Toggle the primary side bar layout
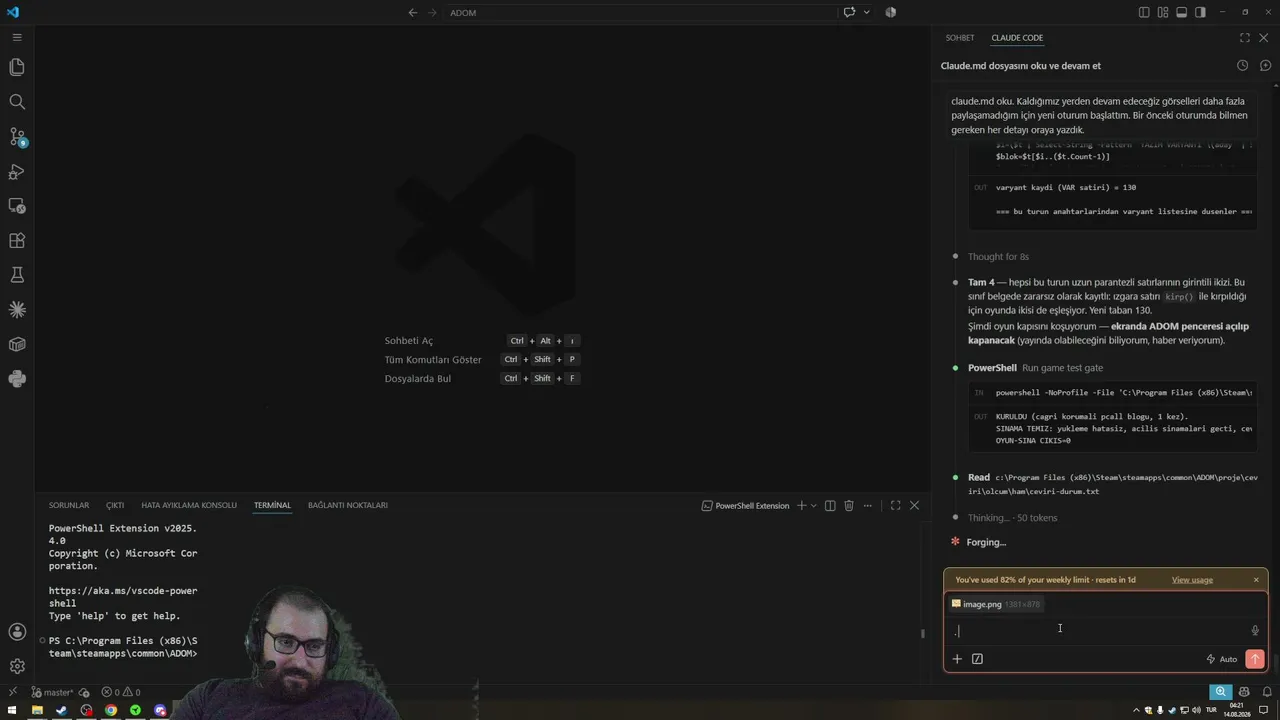Image resolution: width=1280 pixels, height=720 pixels. (x=1144, y=13)
